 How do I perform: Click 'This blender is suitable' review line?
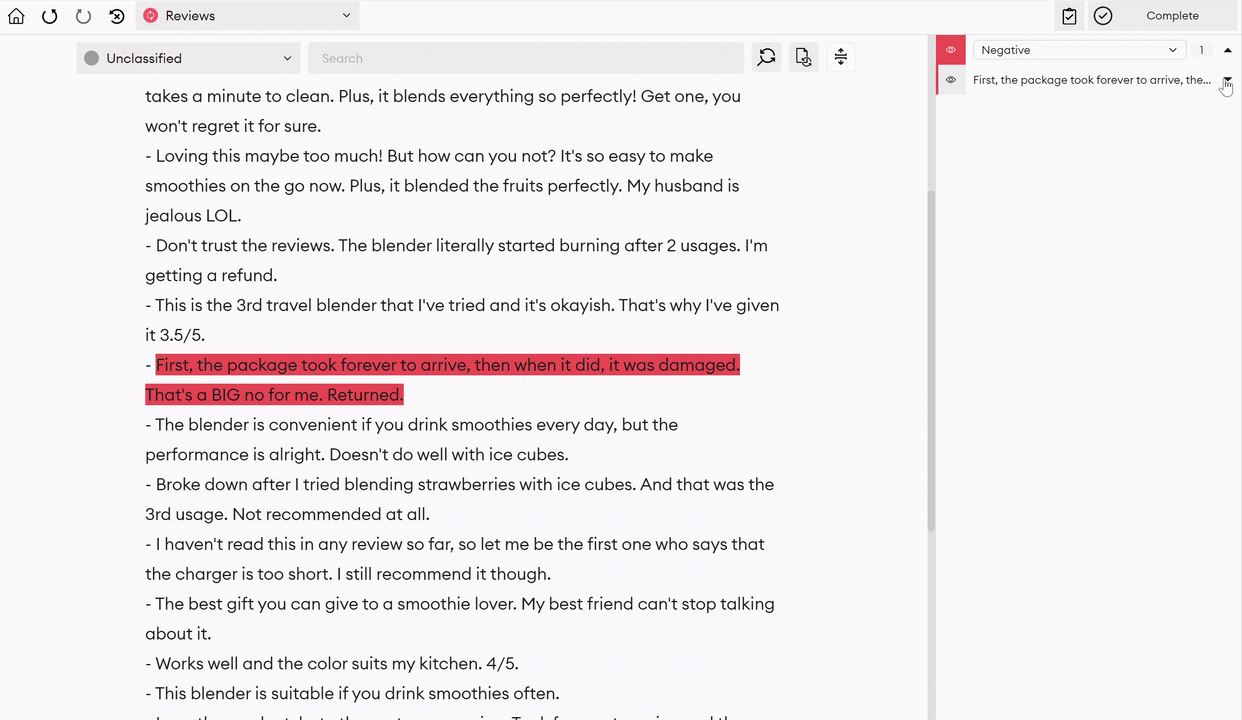coord(352,694)
